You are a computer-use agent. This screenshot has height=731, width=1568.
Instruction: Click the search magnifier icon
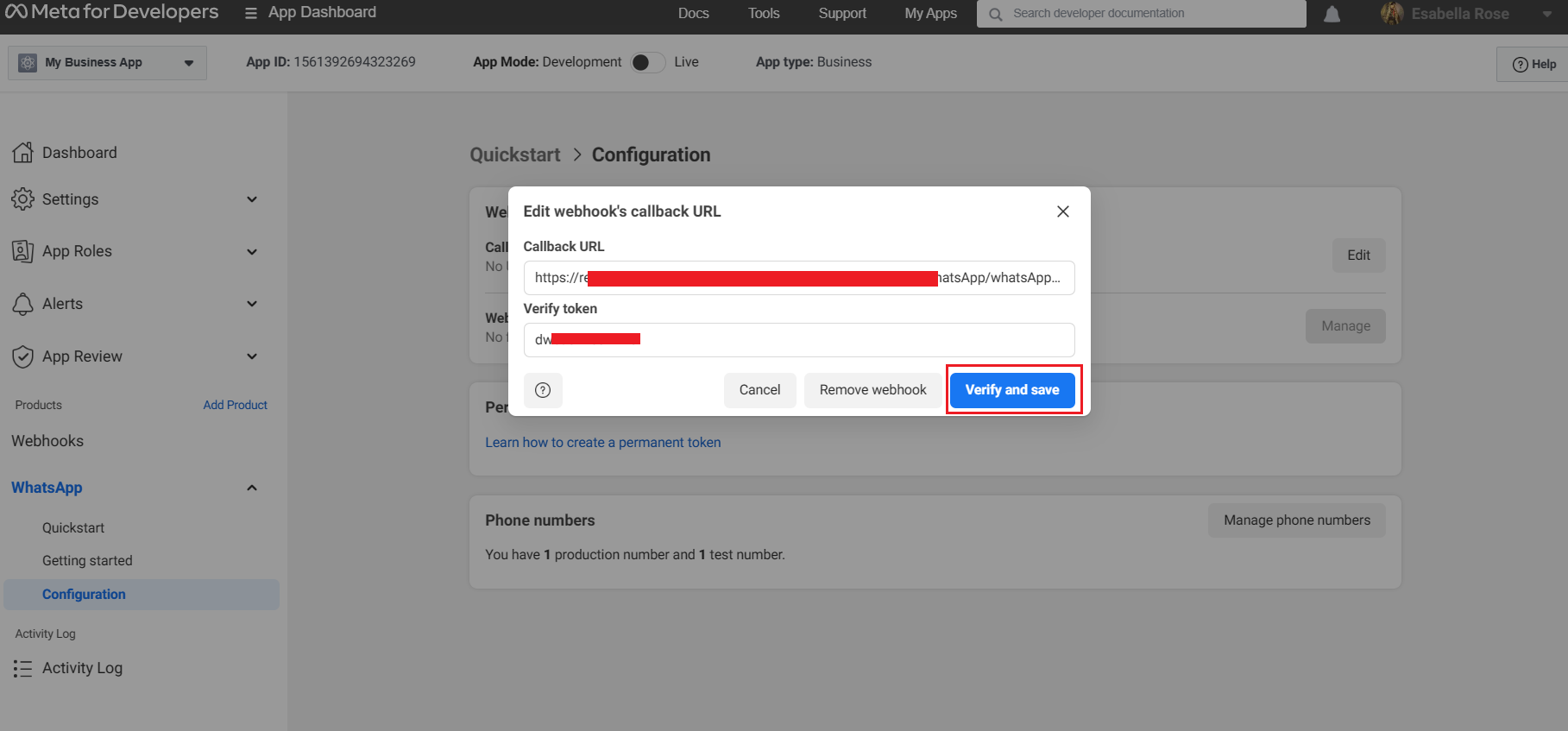coord(995,14)
